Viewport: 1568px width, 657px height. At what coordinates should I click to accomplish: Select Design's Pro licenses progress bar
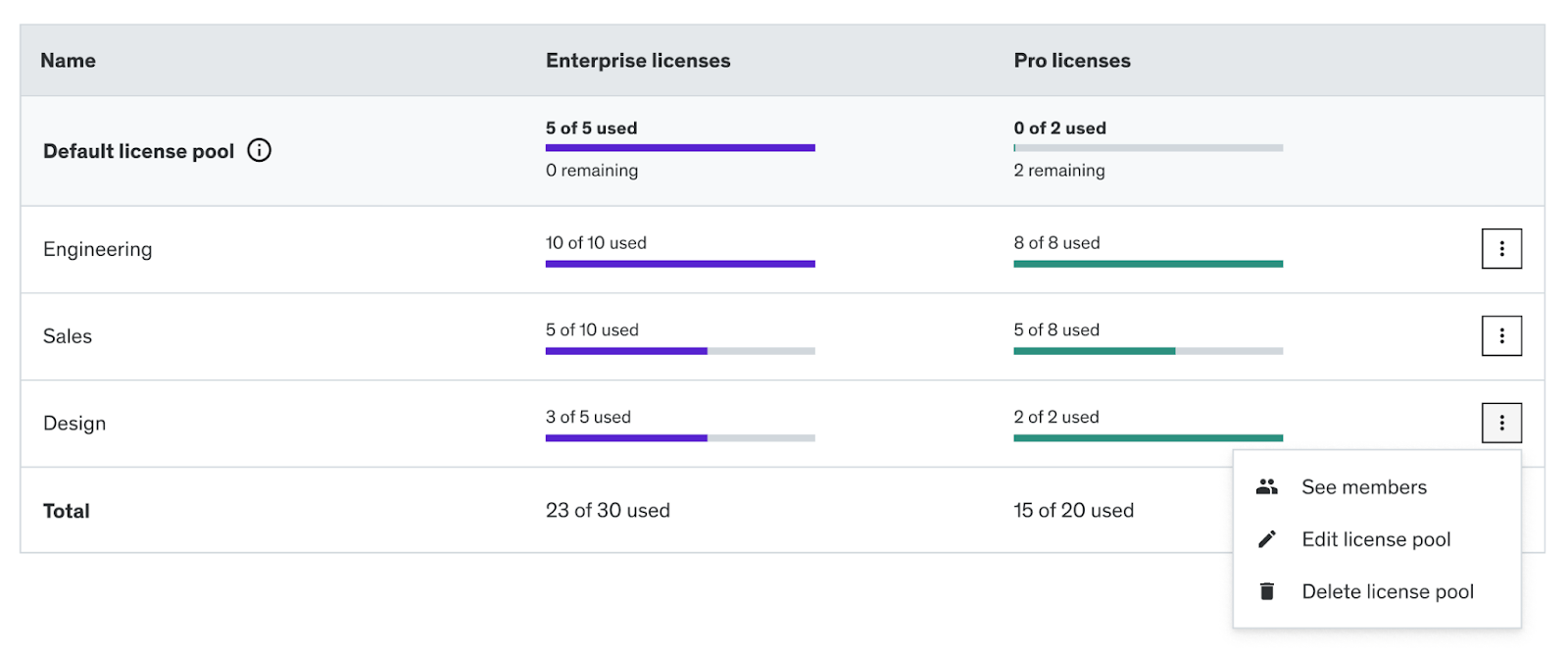[x=1148, y=438]
